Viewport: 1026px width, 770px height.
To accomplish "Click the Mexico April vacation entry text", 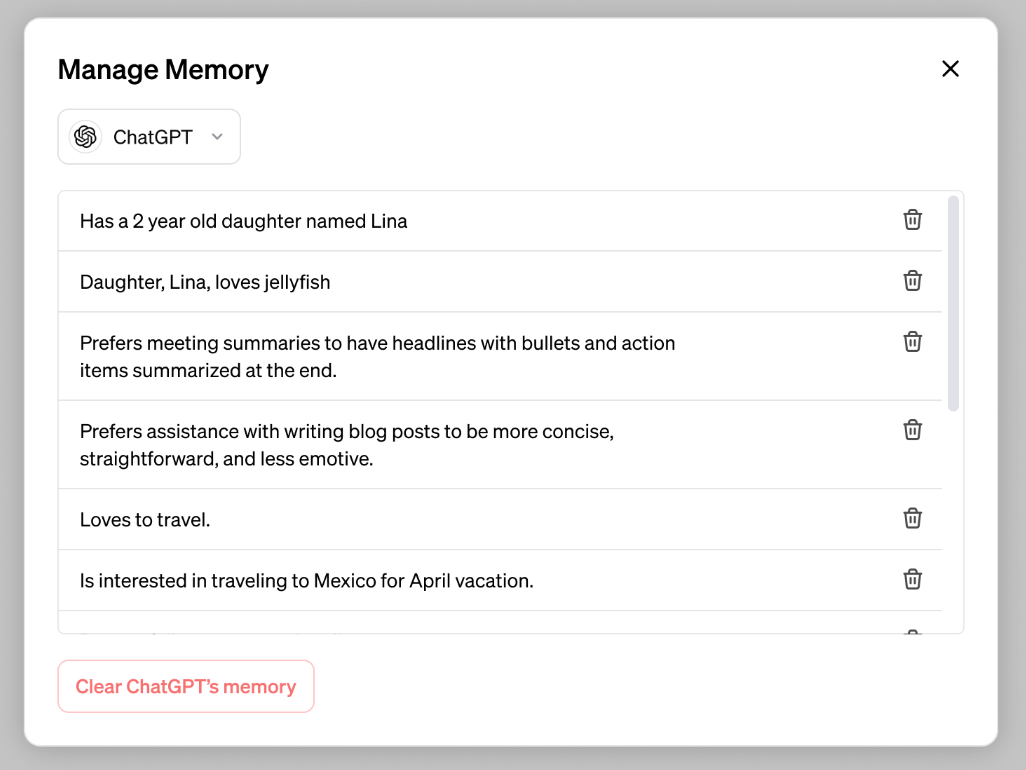I will tap(306, 581).
